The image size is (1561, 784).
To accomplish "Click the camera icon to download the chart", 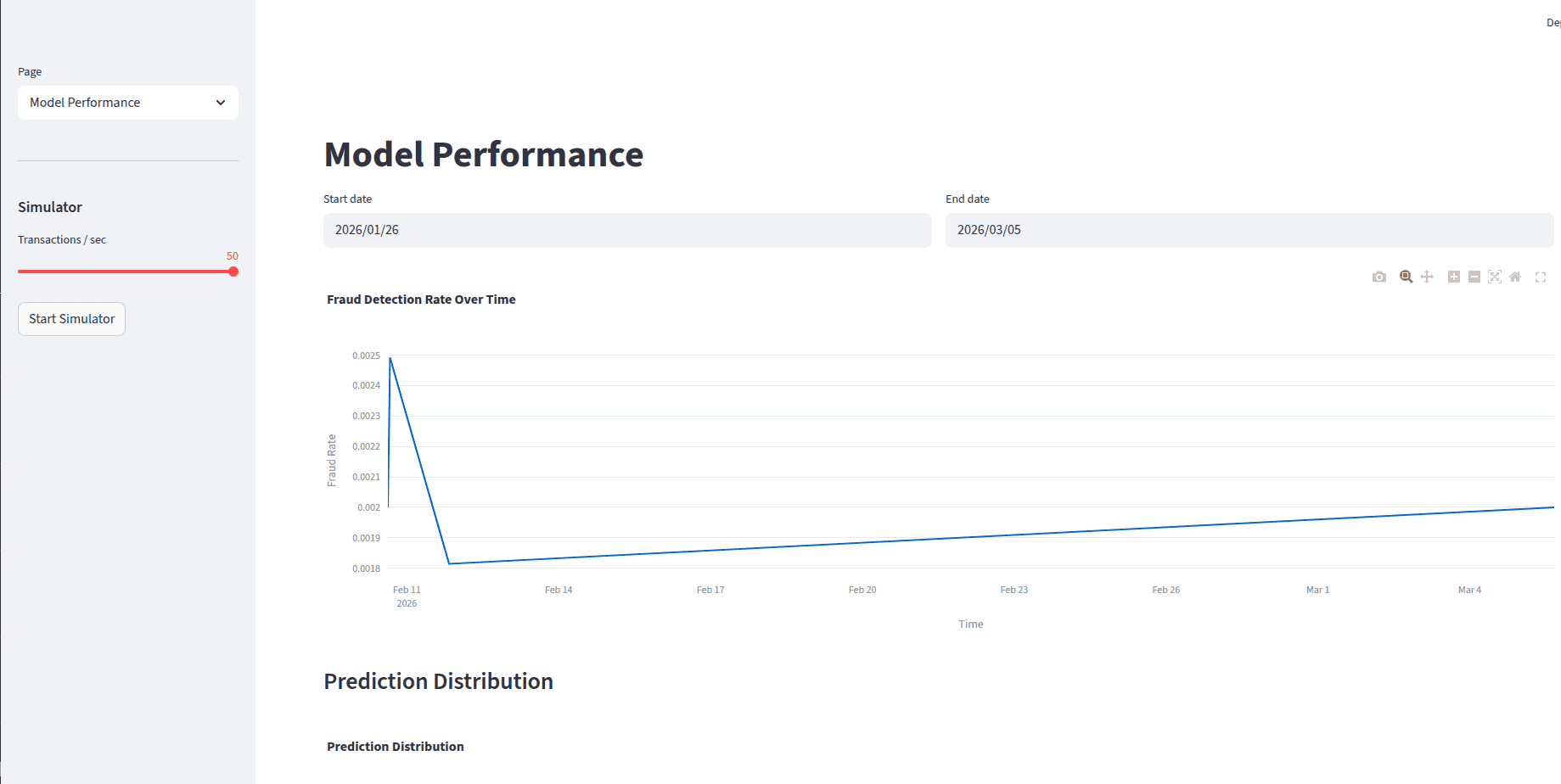I will [1379, 277].
